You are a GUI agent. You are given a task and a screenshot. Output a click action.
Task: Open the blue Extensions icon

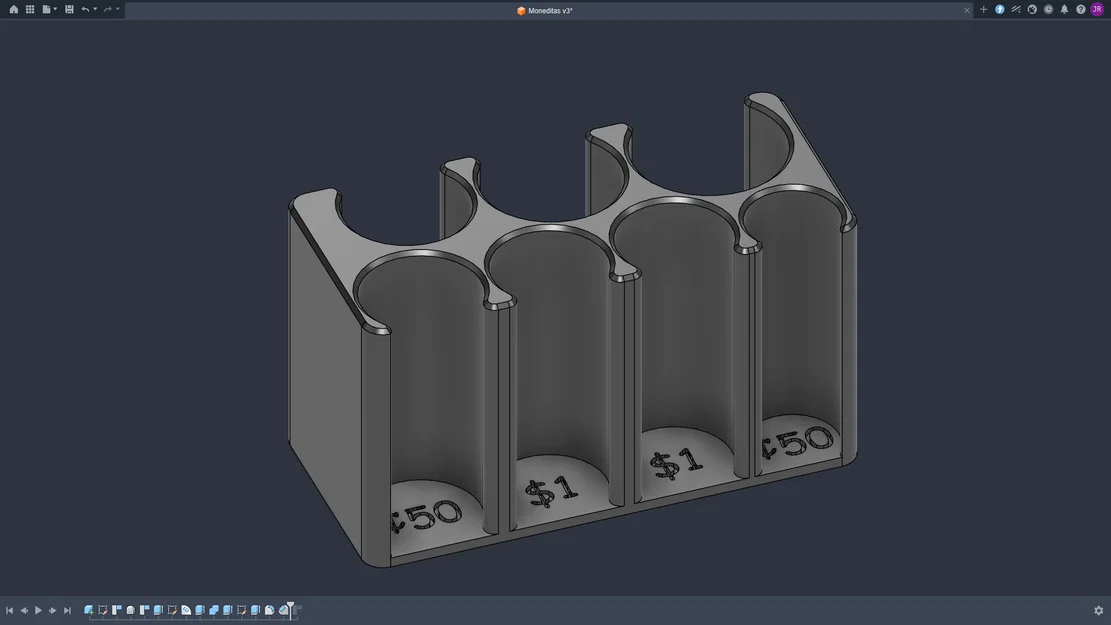pyautogui.click(x=1000, y=10)
